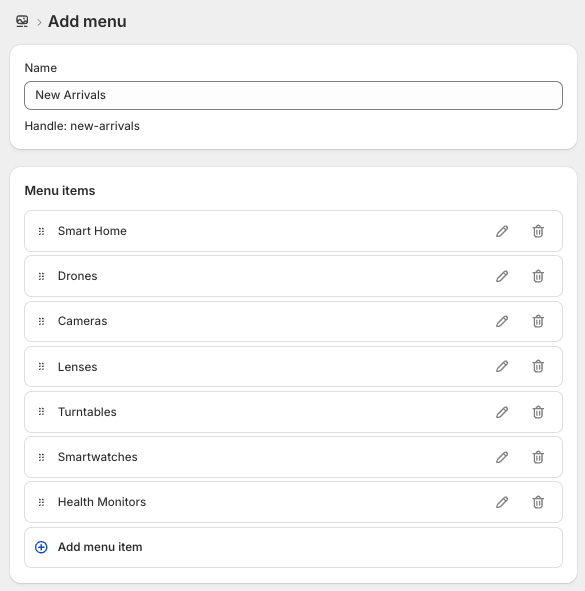
Task: Edit the Drones menu item
Action: 502,276
